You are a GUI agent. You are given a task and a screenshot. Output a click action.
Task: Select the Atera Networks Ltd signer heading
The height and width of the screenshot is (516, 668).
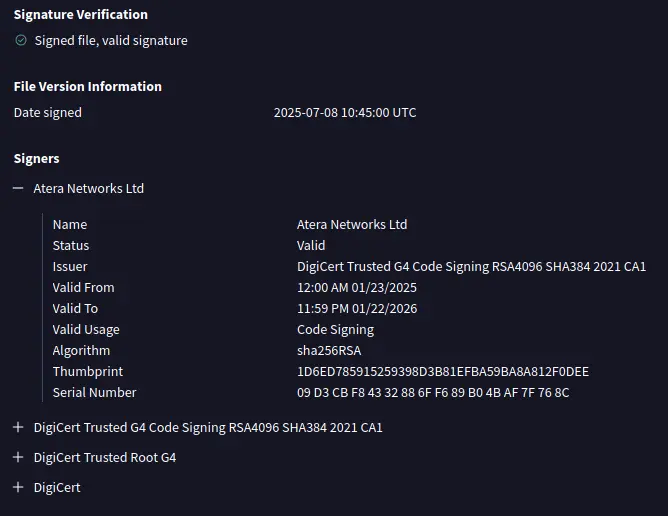(89, 188)
